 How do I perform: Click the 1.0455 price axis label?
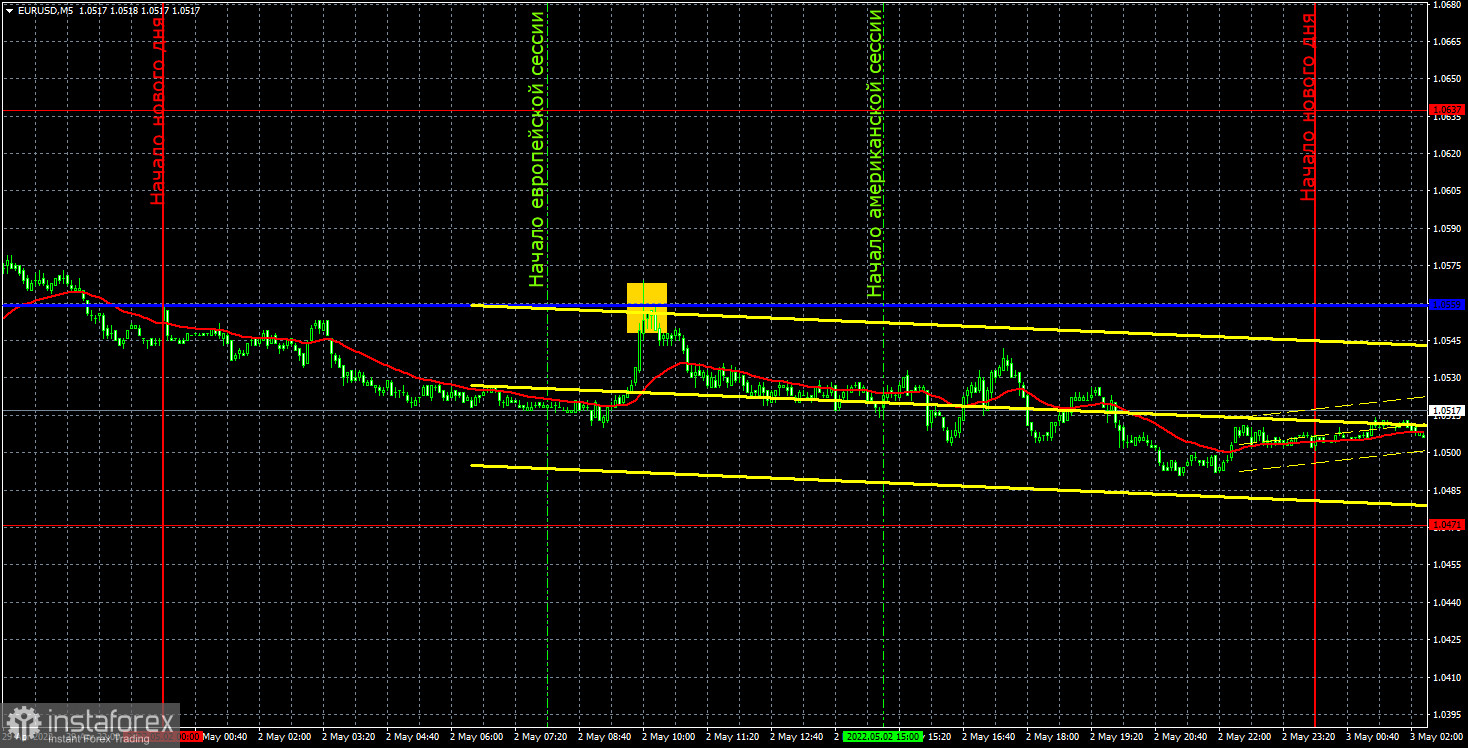click(x=1446, y=565)
